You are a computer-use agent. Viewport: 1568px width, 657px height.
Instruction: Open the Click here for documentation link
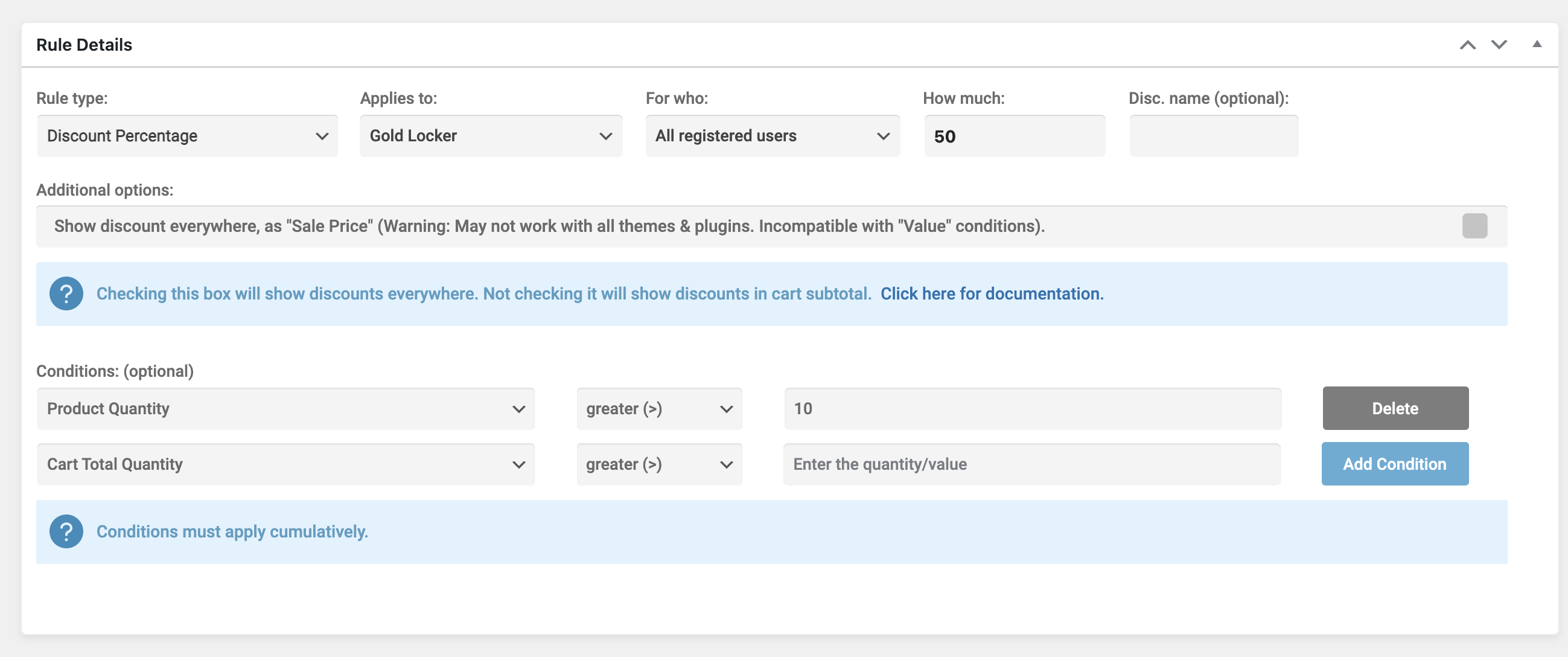[x=992, y=293]
